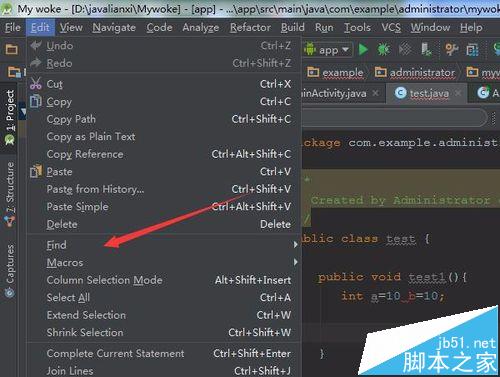Click the run with coverage icon

coord(405,50)
